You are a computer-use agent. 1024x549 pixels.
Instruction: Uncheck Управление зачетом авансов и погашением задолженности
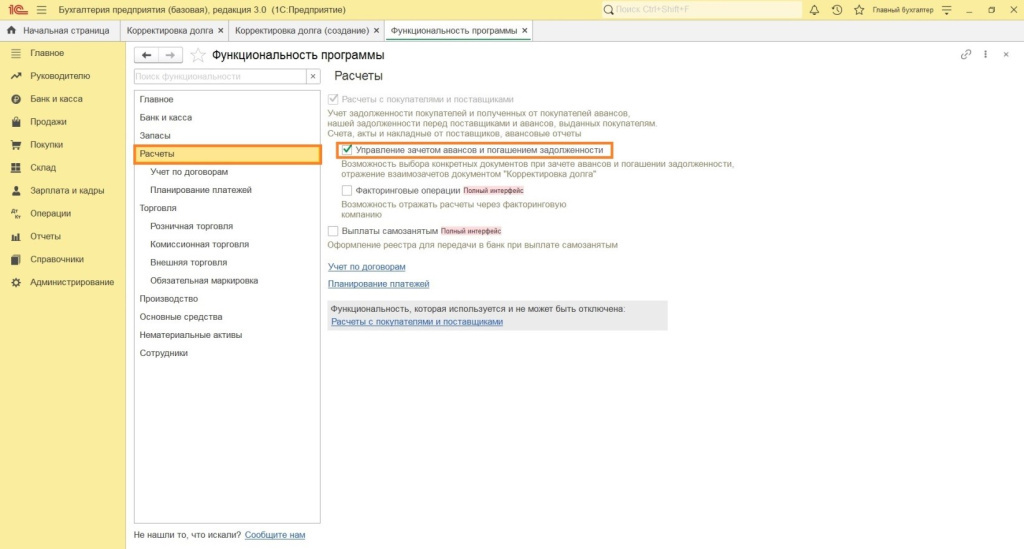347,150
